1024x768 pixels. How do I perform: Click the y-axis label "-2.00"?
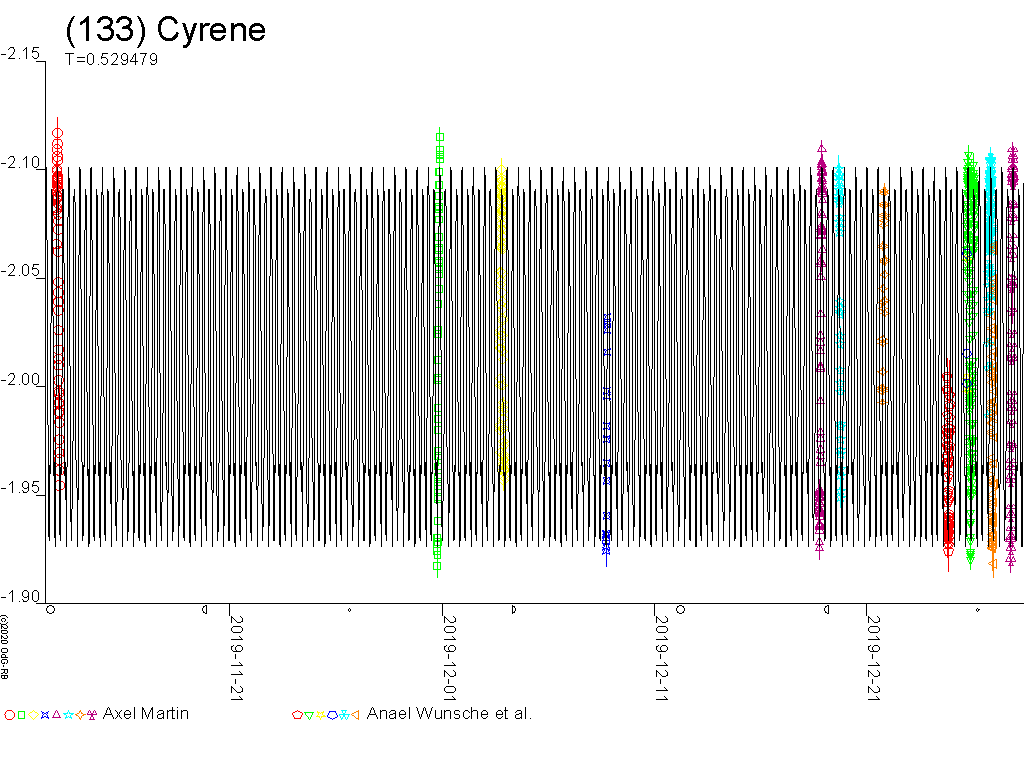click(20, 379)
